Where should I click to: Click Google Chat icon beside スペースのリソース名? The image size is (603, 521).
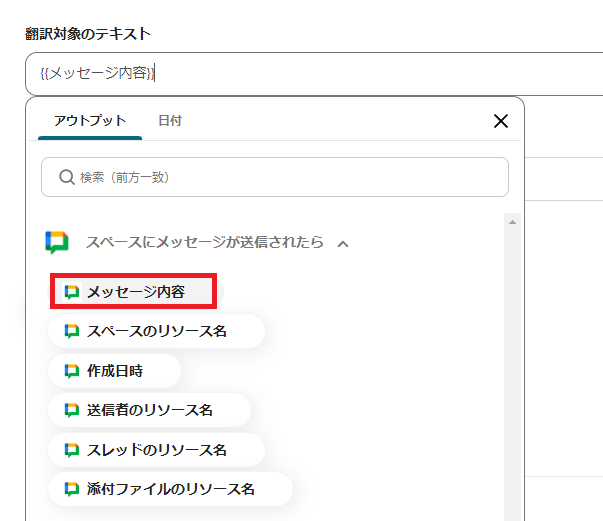[x=72, y=331]
